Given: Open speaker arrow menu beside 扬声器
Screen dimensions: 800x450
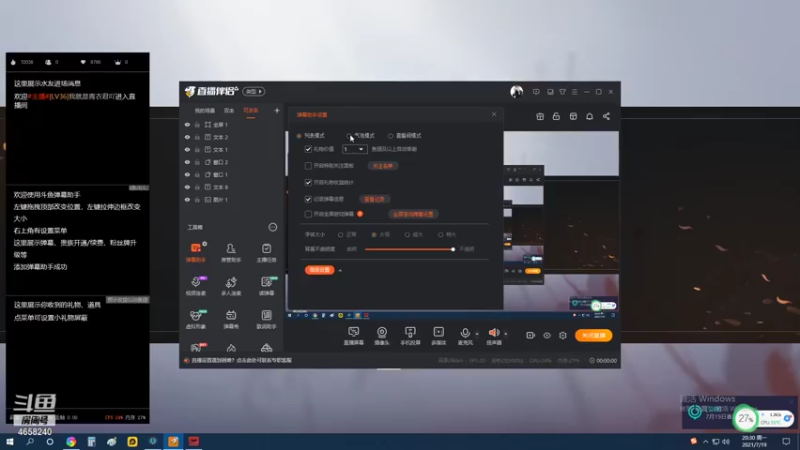Looking at the screenshot, I should 506,334.
